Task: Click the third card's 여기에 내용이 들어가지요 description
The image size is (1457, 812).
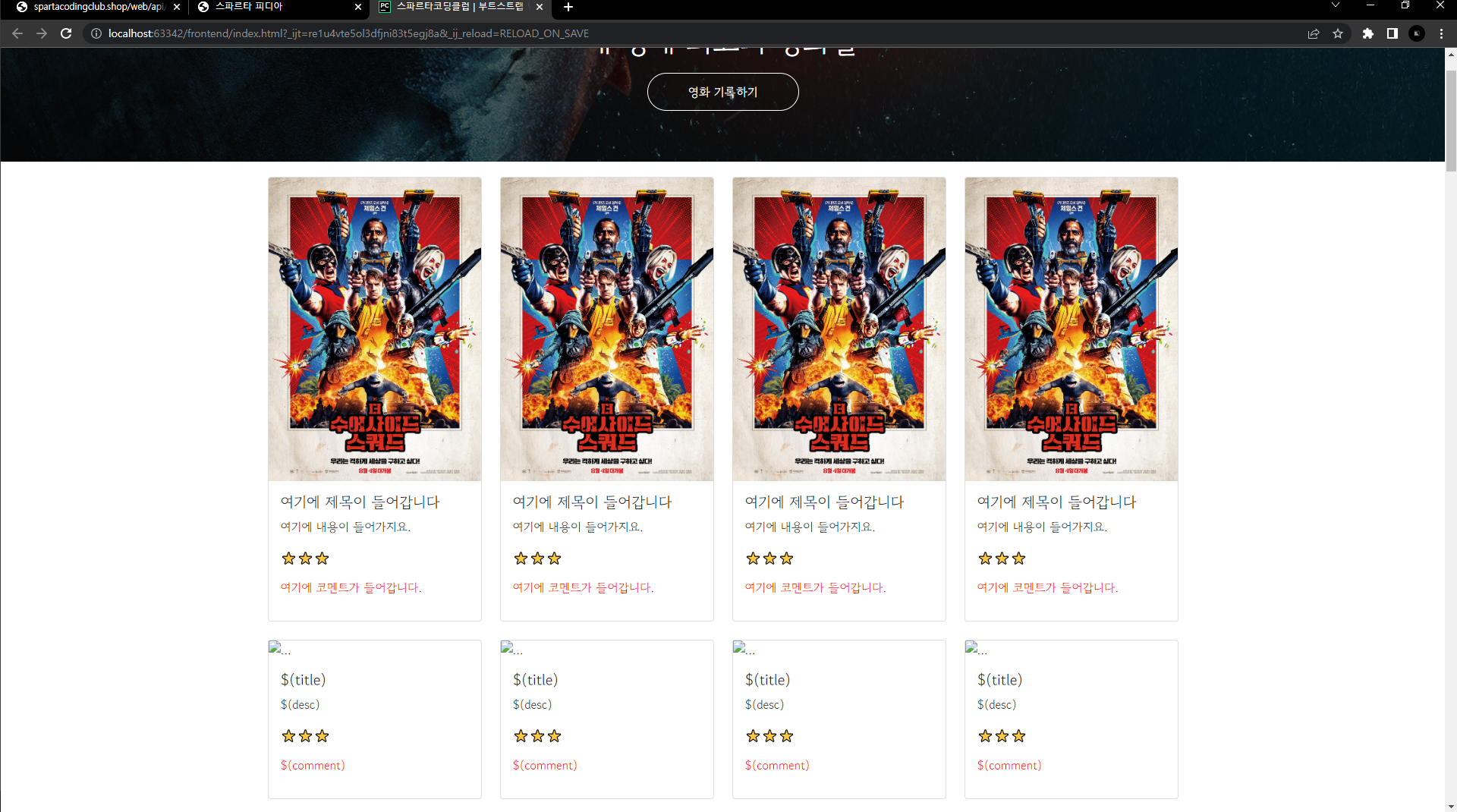Action: pos(810,527)
